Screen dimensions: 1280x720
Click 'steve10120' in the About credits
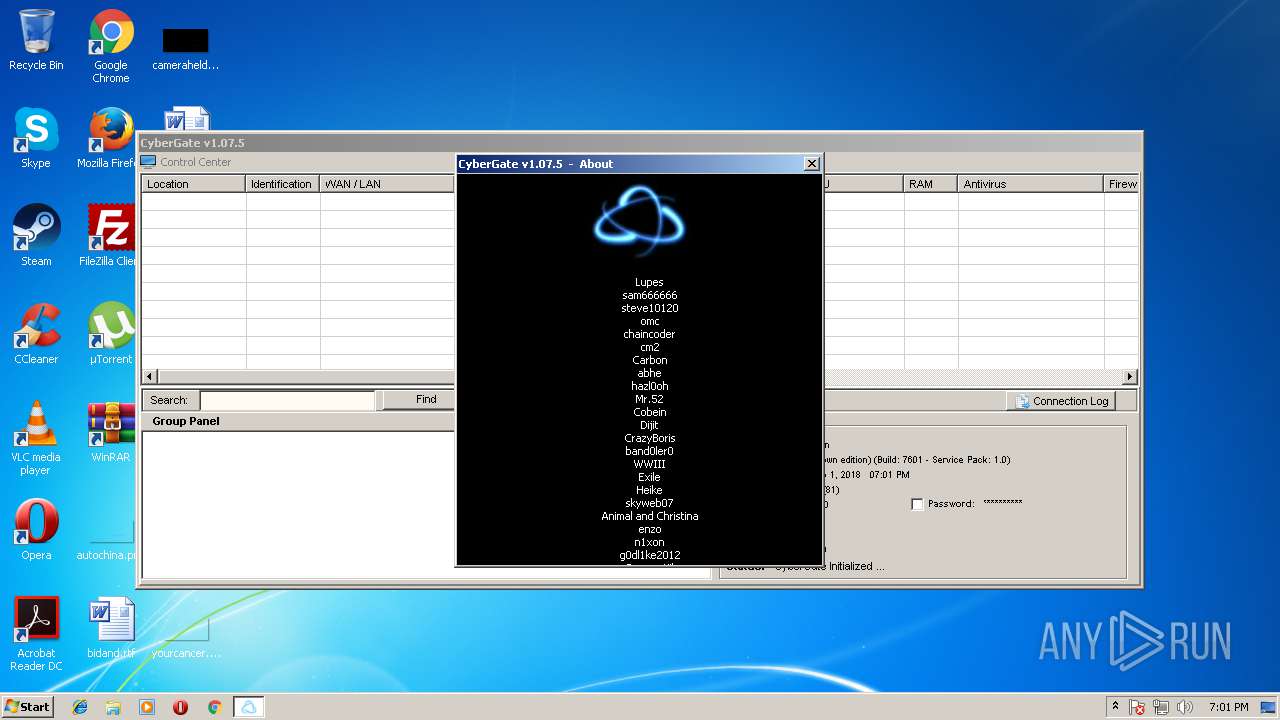(649, 308)
